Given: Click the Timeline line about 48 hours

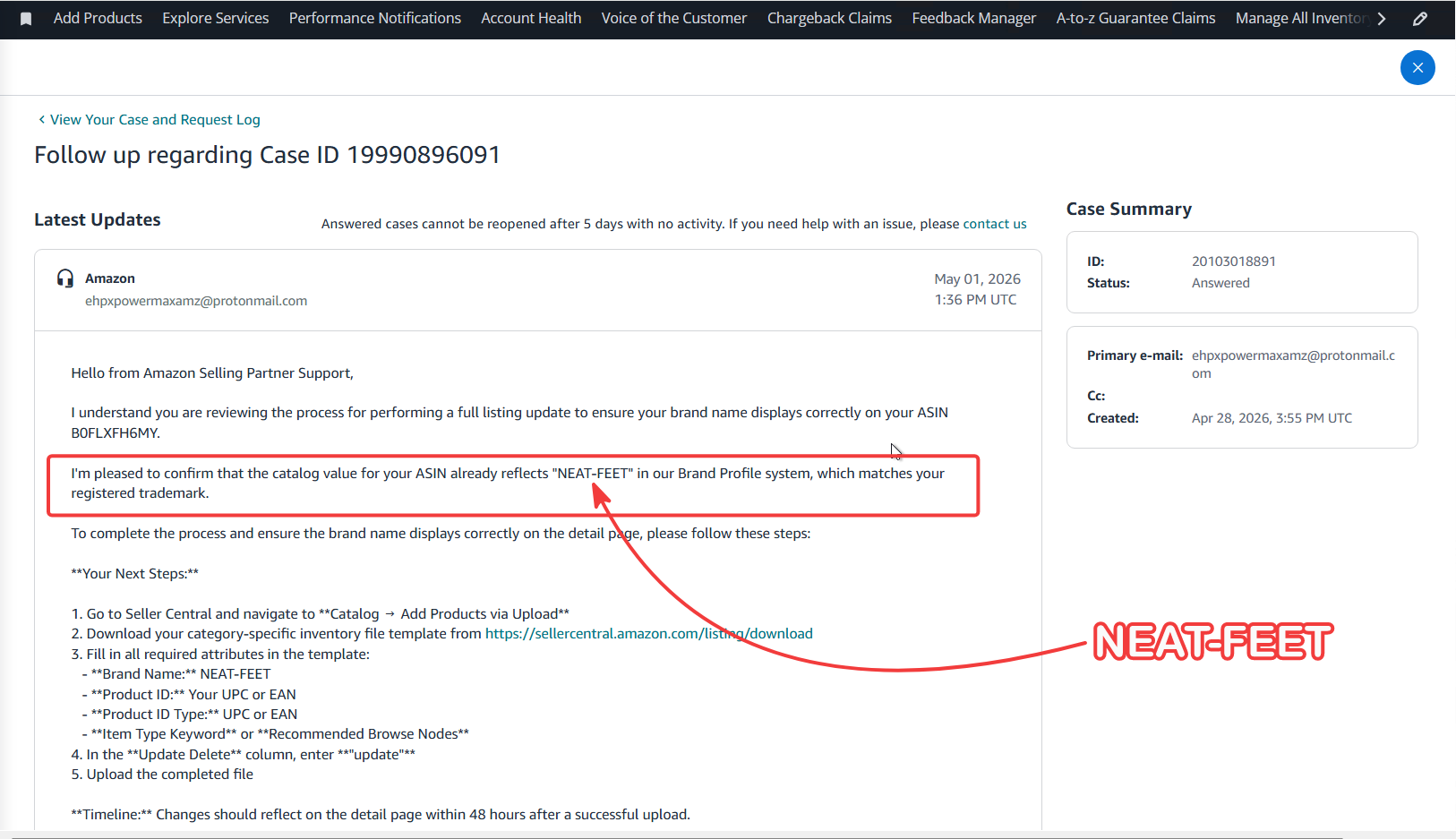Looking at the screenshot, I should (x=381, y=815).
